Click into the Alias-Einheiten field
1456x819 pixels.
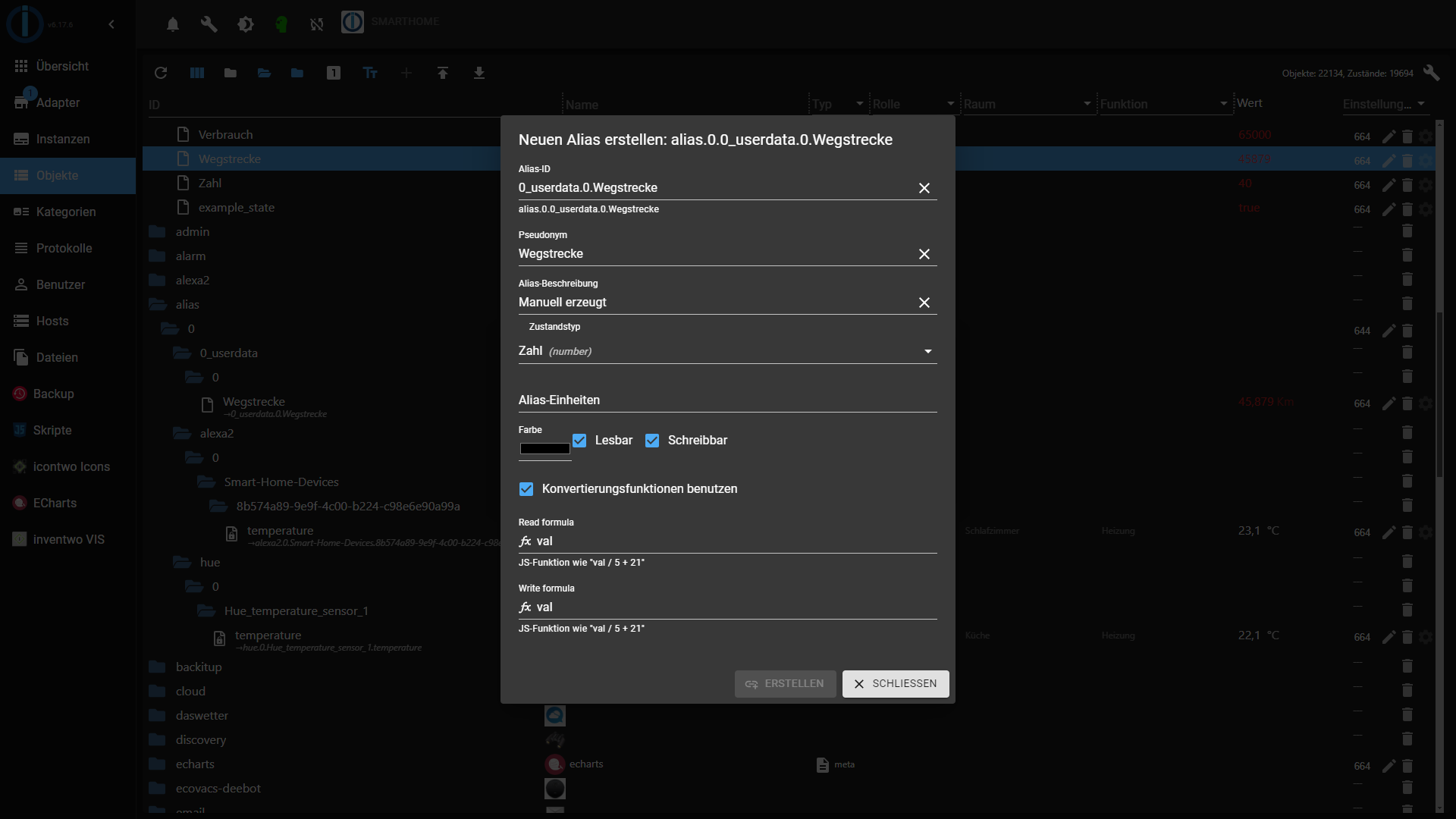point(728,400)
